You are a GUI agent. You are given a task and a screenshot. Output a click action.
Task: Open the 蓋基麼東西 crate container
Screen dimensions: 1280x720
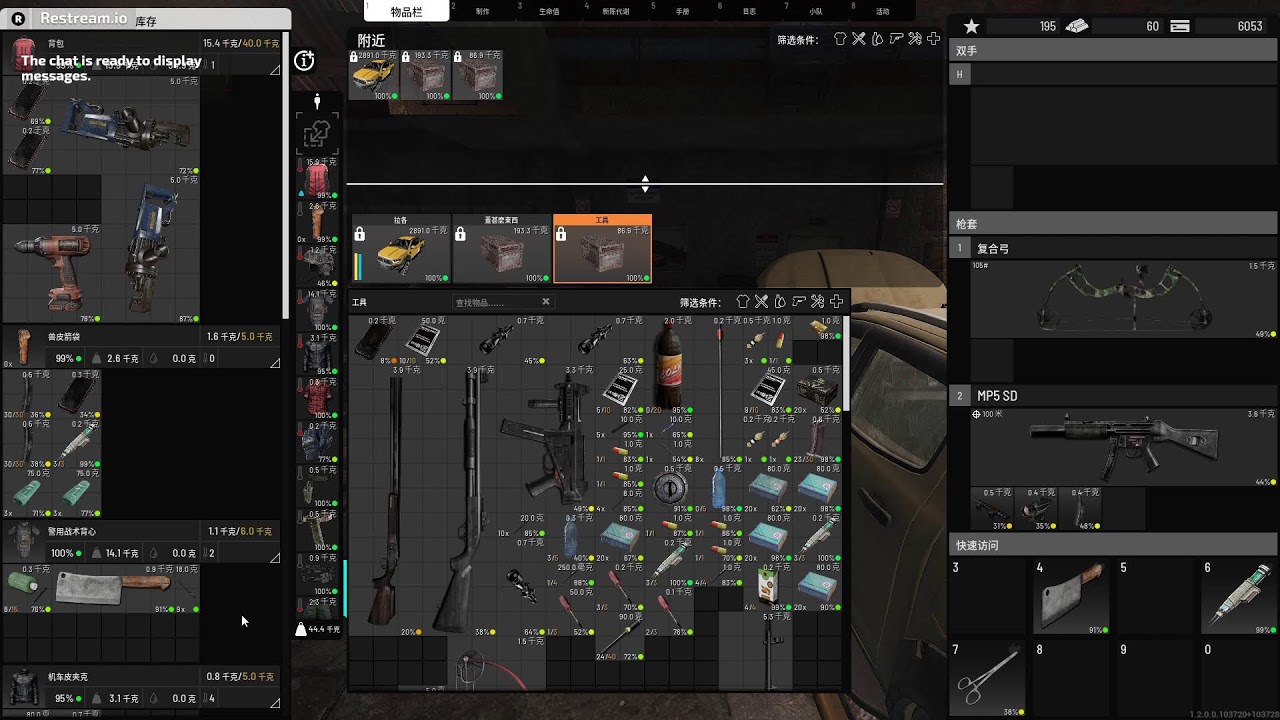click(x=501, y=249)
